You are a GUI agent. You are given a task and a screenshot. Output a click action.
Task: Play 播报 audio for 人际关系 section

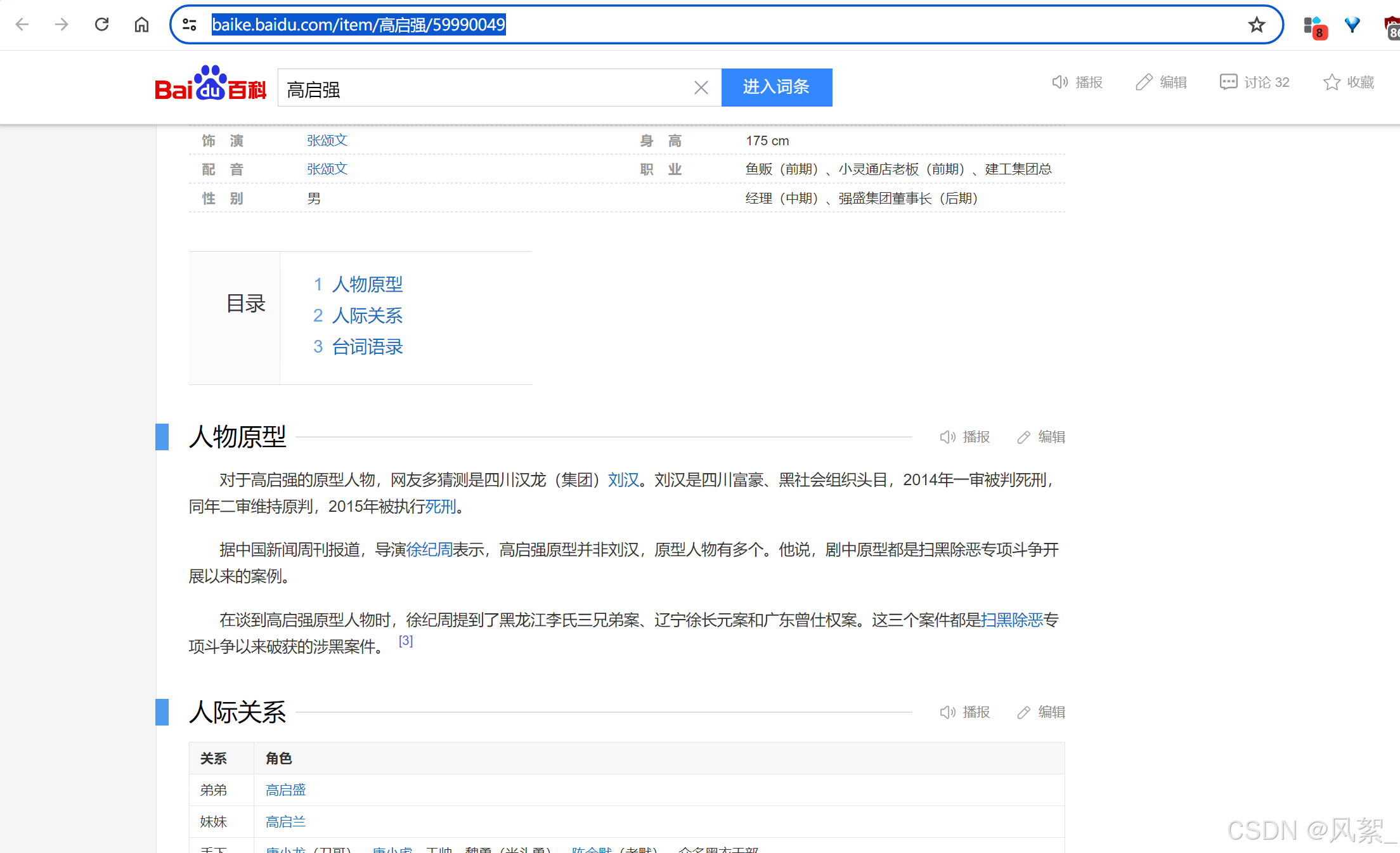pos(964,712)
